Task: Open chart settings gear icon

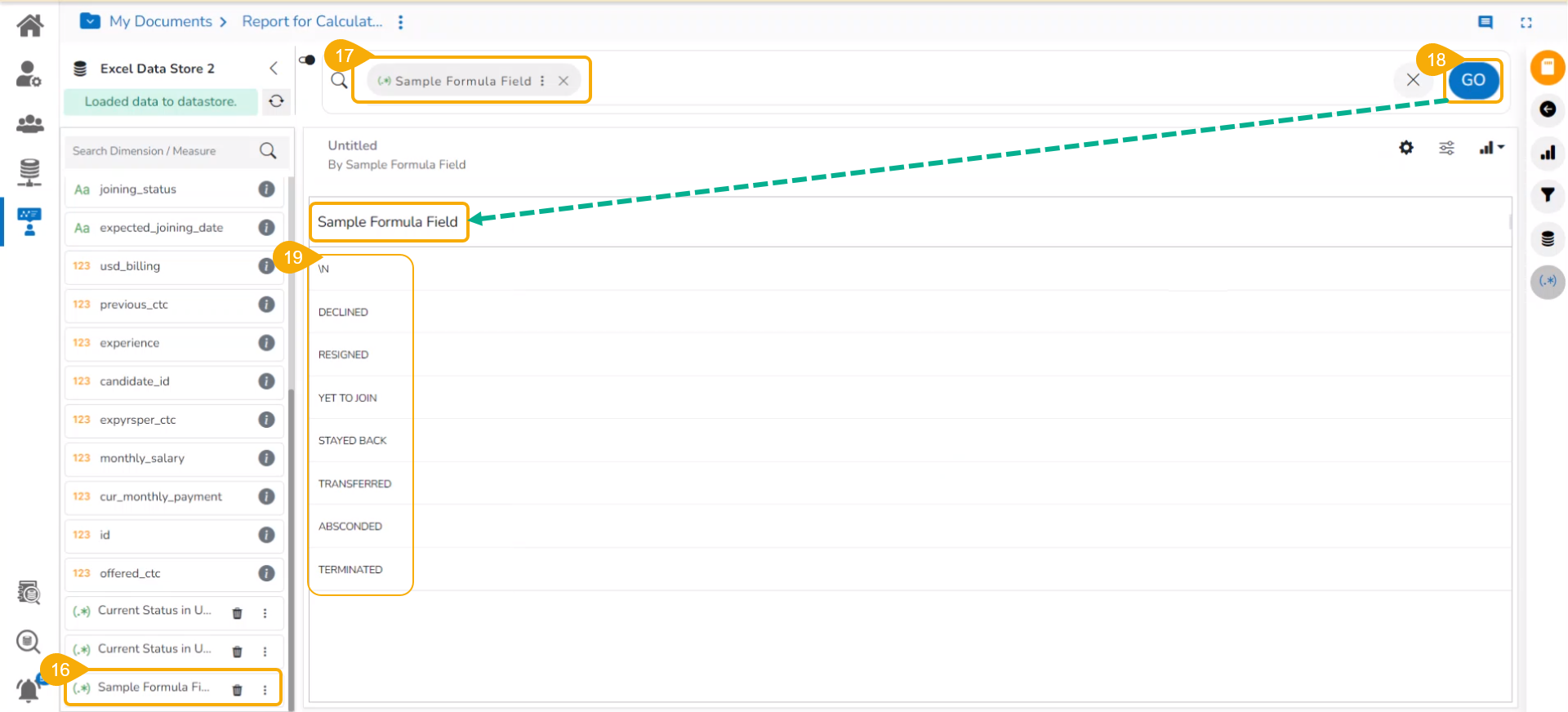Action: click(x=1406, y=148)
